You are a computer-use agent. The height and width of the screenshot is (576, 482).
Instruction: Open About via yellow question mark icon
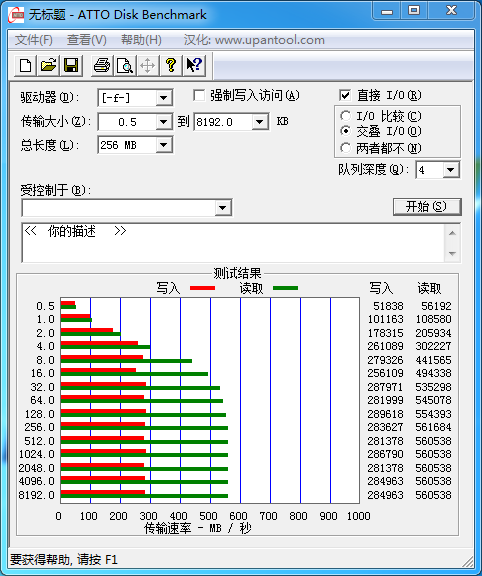point(171,66)
